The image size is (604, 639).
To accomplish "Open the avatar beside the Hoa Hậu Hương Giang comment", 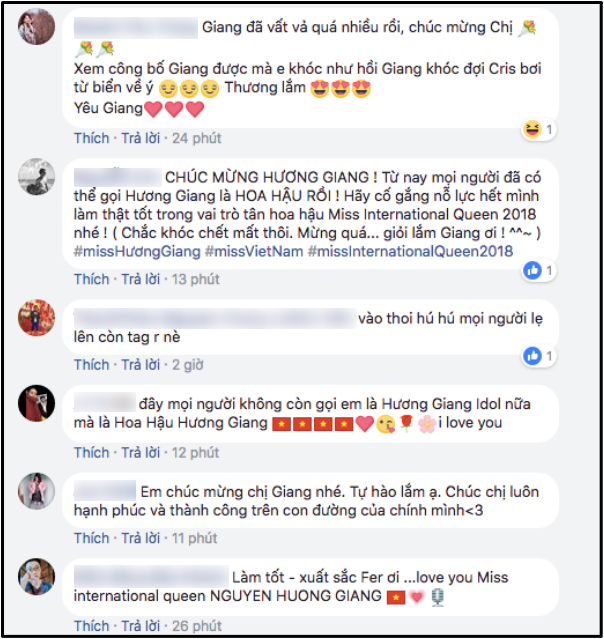I will tap(36, 403).
